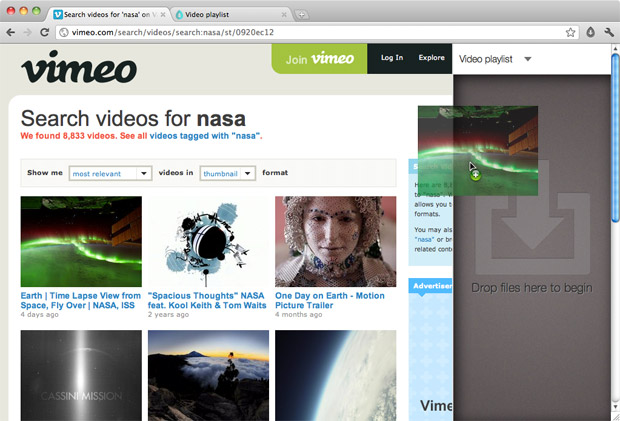620x421 pixels.
Task: Click the browser forward arrow
Action: click(28, 32)
